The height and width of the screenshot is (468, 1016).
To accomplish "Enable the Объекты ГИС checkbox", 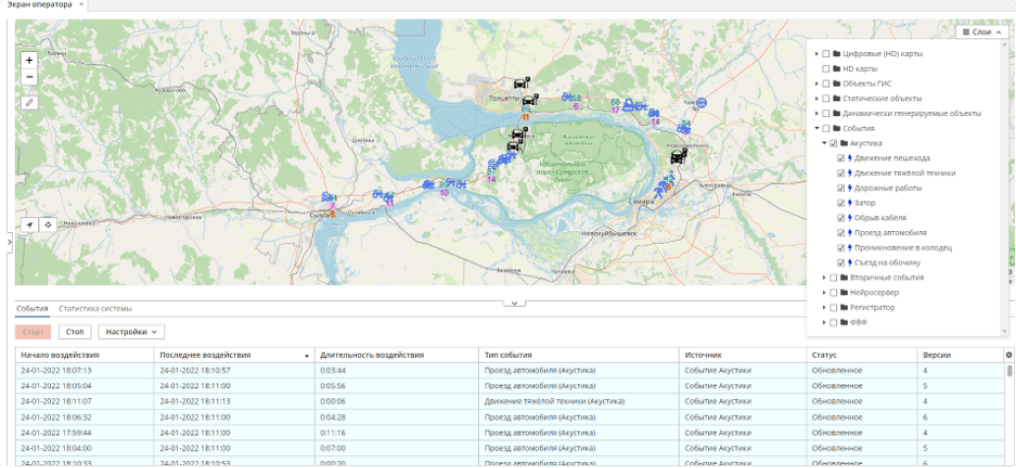I will coord(826,83).
